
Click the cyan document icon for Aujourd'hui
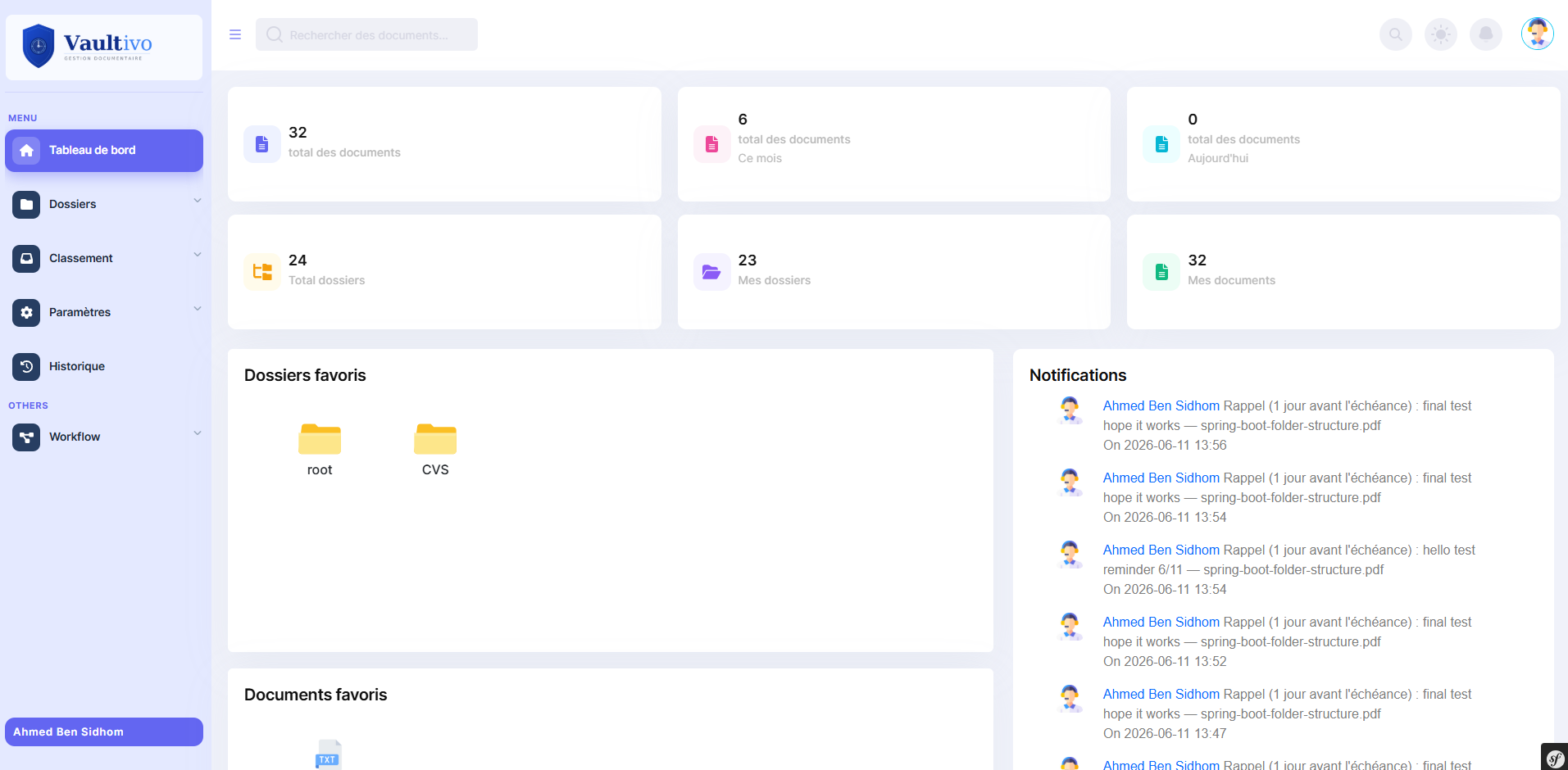coord(1161,144)
